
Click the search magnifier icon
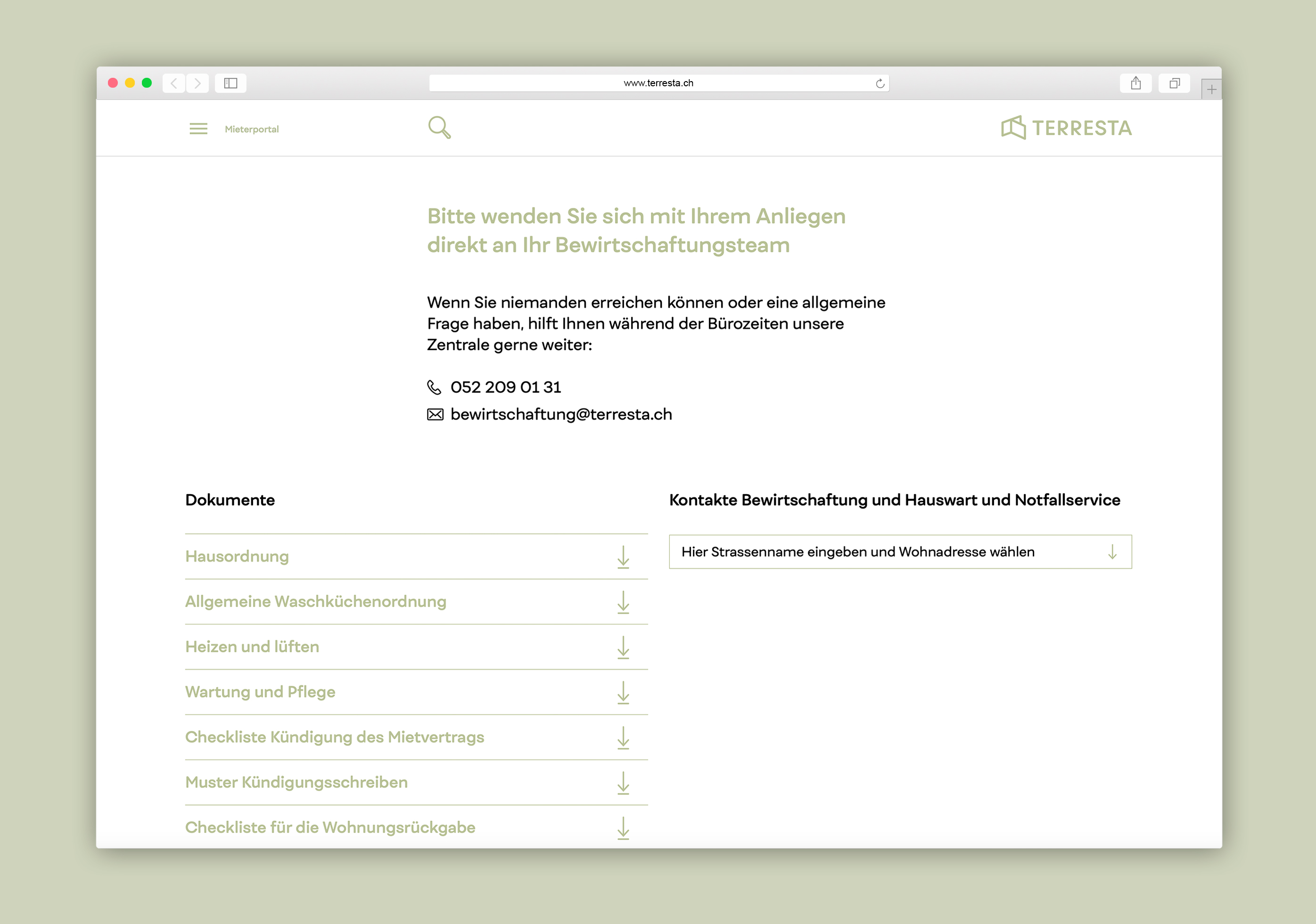click(x=439, y=127)
